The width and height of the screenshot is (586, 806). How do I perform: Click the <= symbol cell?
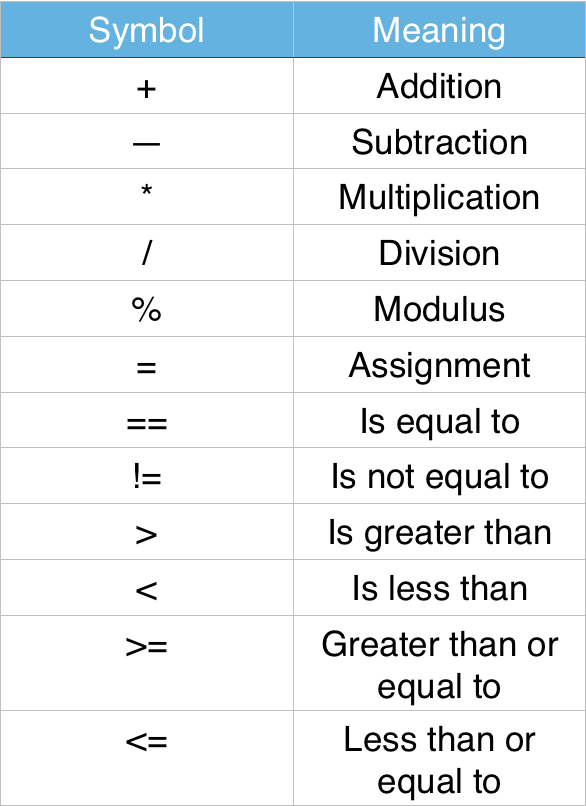146,759
